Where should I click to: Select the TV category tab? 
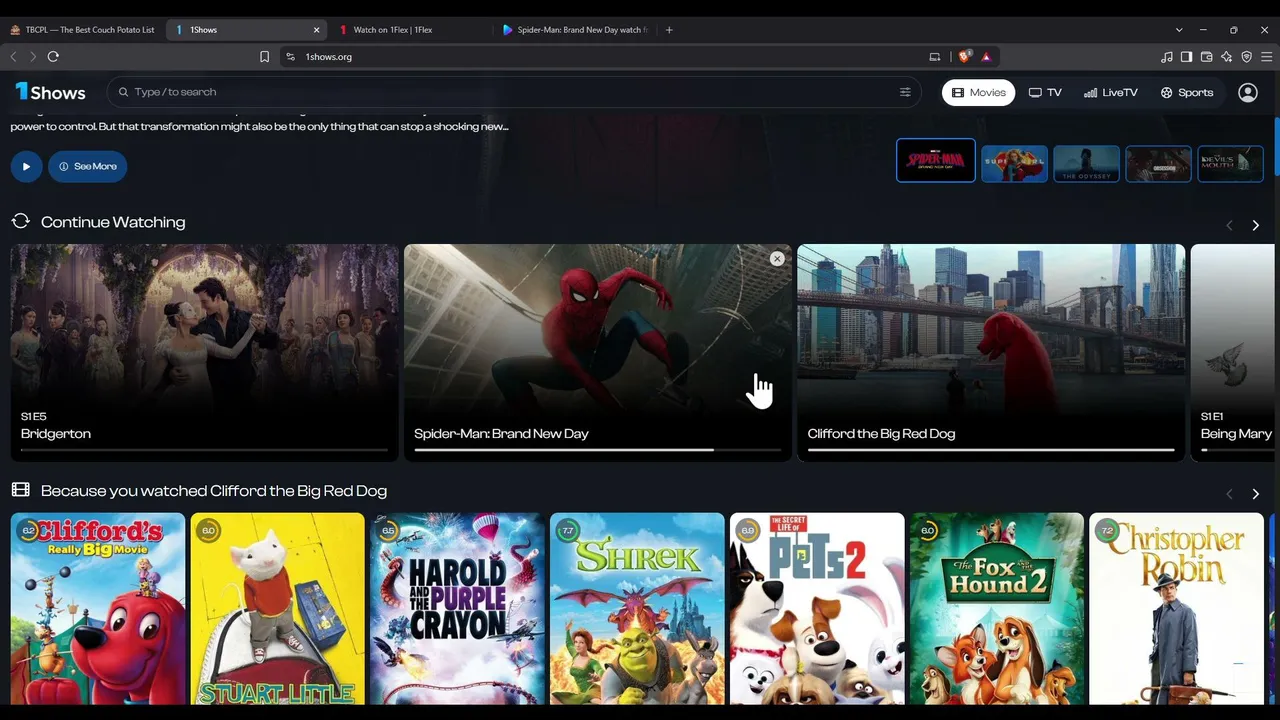pos(1045,93)
